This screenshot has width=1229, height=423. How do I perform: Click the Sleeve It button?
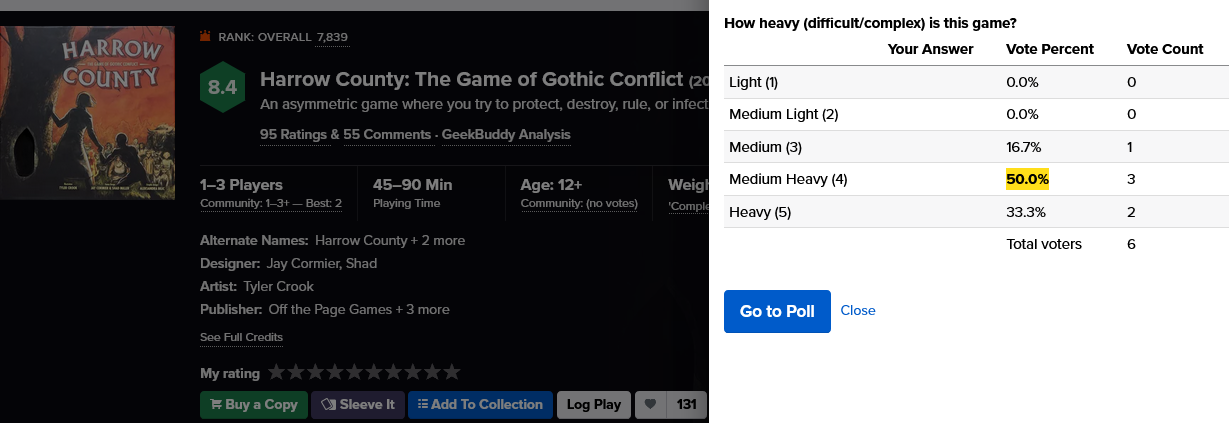coord(358,405)
